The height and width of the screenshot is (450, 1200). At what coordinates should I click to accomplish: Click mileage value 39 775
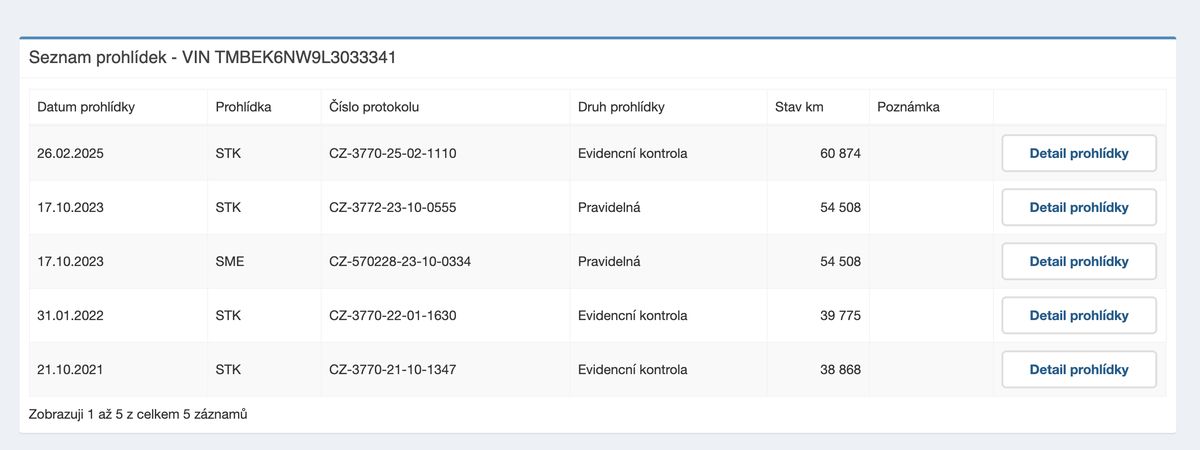[x=840, y=315]
